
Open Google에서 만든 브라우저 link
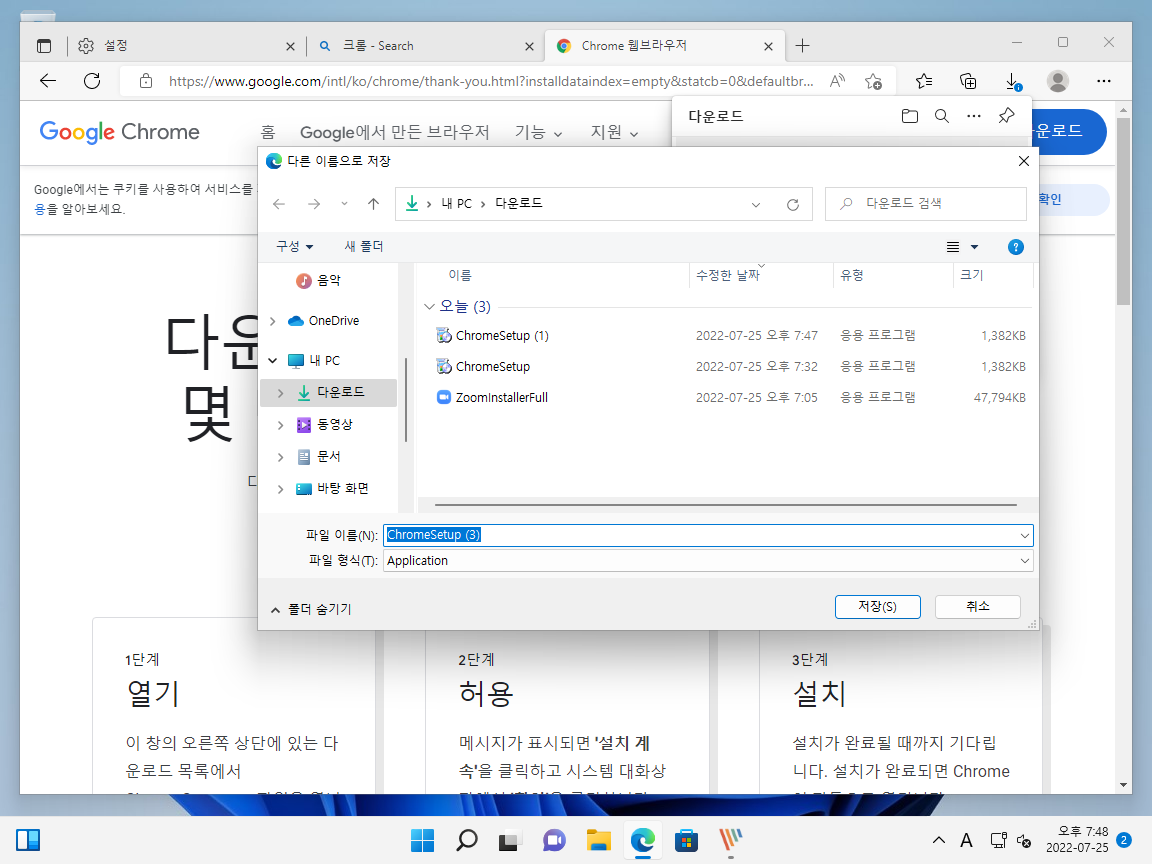[x=395, y=132]
